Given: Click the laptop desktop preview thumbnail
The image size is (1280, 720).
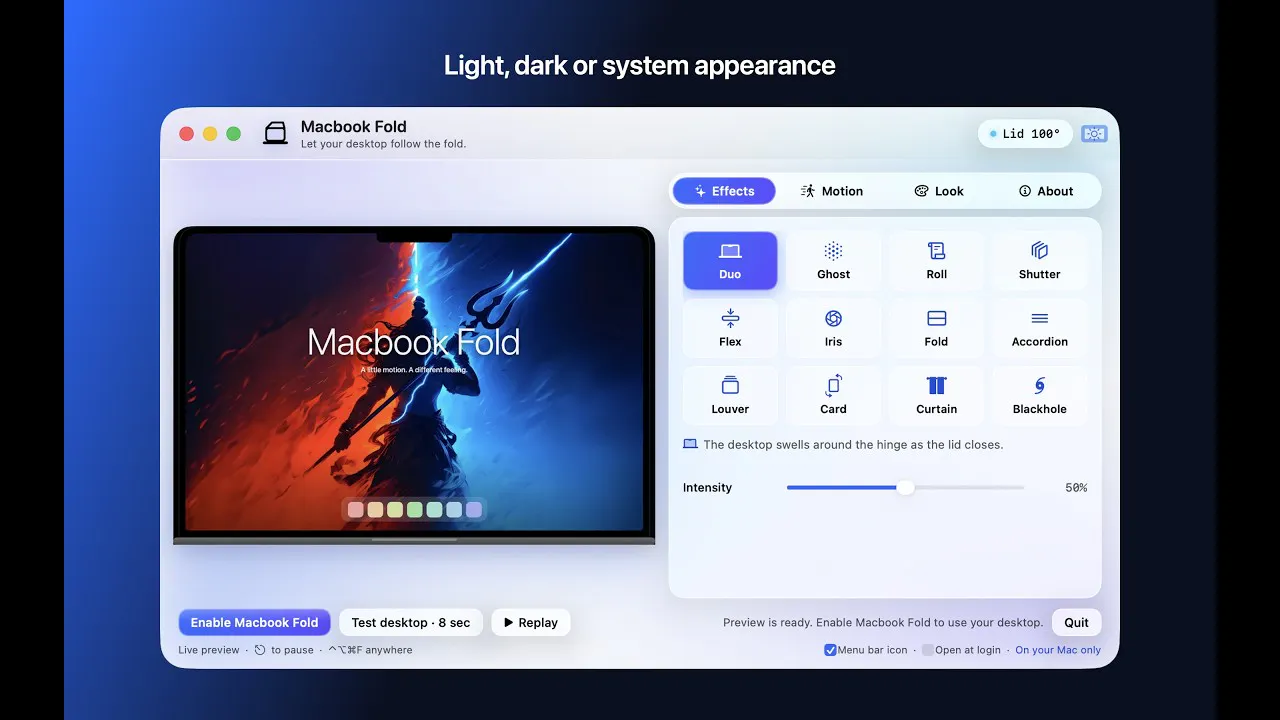Looking at the screenshot, I should pyautogui.click(x=414, y=385).
